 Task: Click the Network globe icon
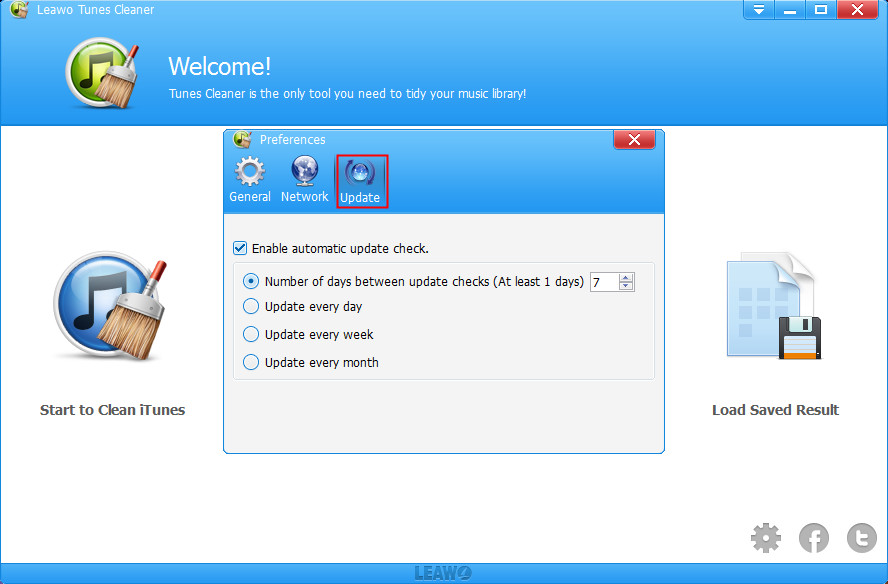[x=304, y=172]
